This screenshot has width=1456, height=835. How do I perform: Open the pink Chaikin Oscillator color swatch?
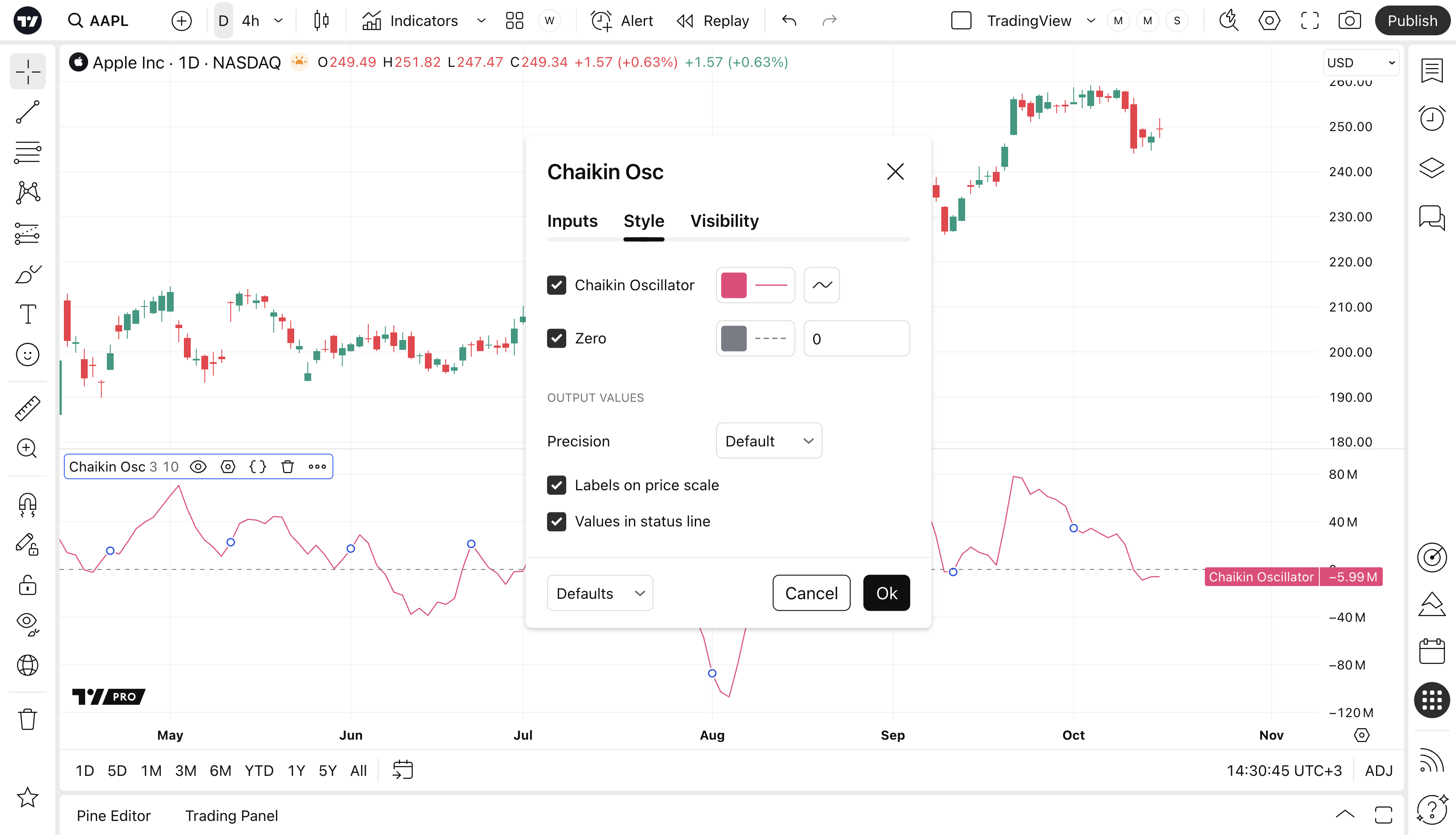pos(733,285)
